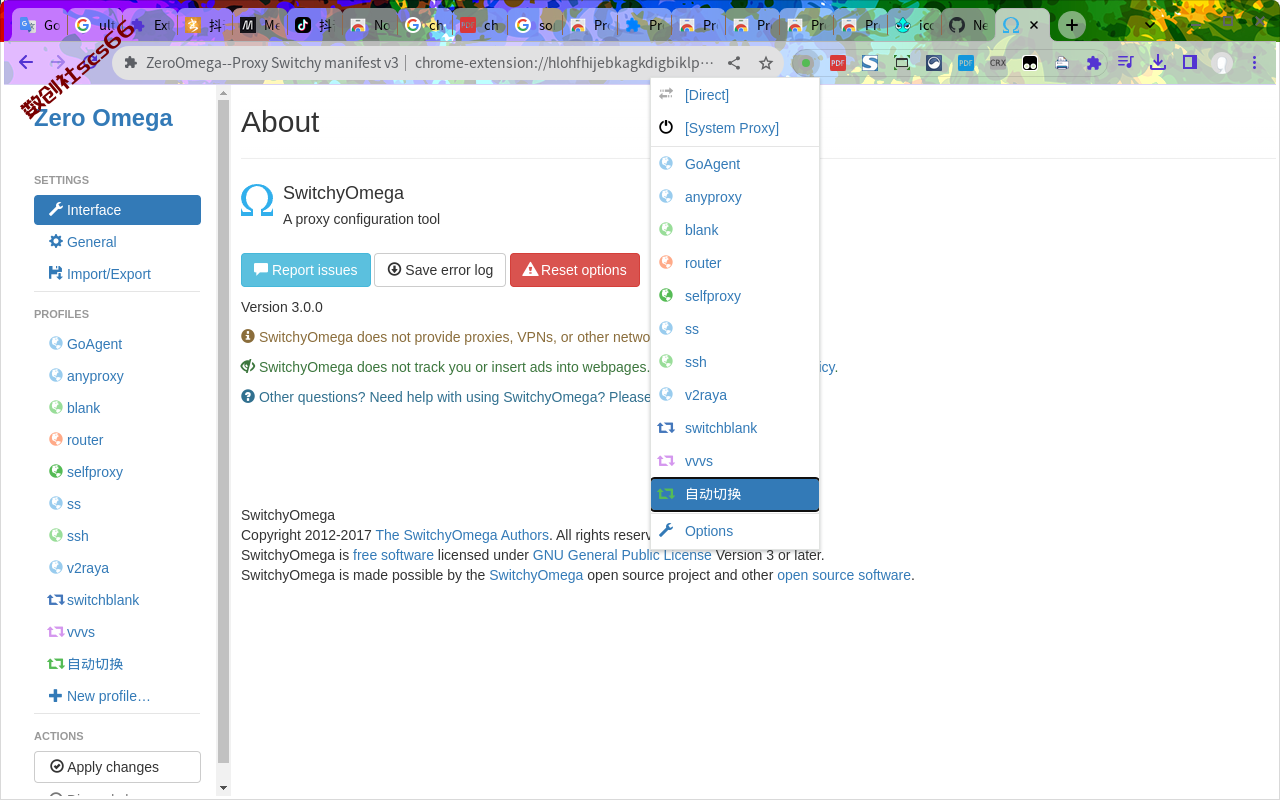Open GoAgent profile in sidebar
Image resolution: width=1280 pixels, height=800 pixels.
tap(117, 344)
